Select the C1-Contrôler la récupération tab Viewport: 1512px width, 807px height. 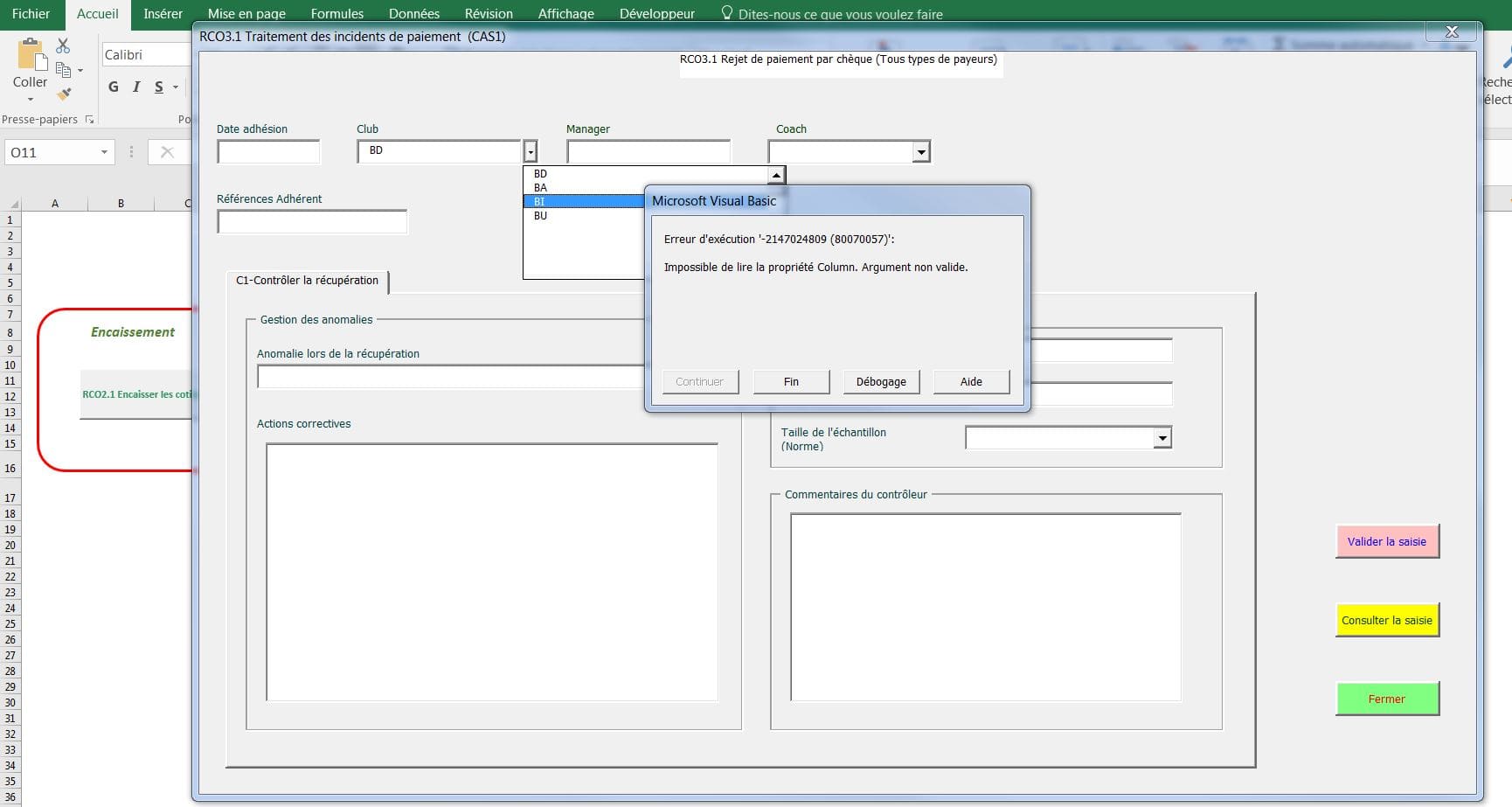tap(307, 281)
